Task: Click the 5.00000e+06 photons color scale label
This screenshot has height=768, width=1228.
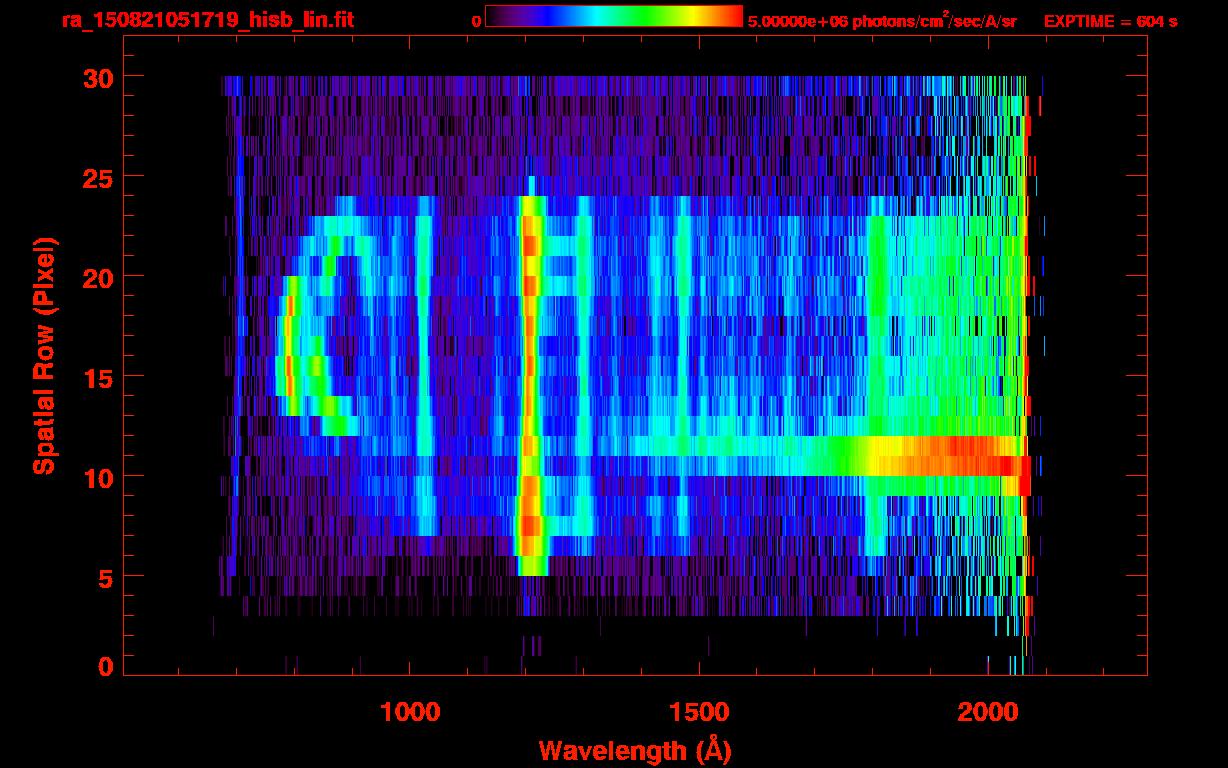Action: pos(881,21)
